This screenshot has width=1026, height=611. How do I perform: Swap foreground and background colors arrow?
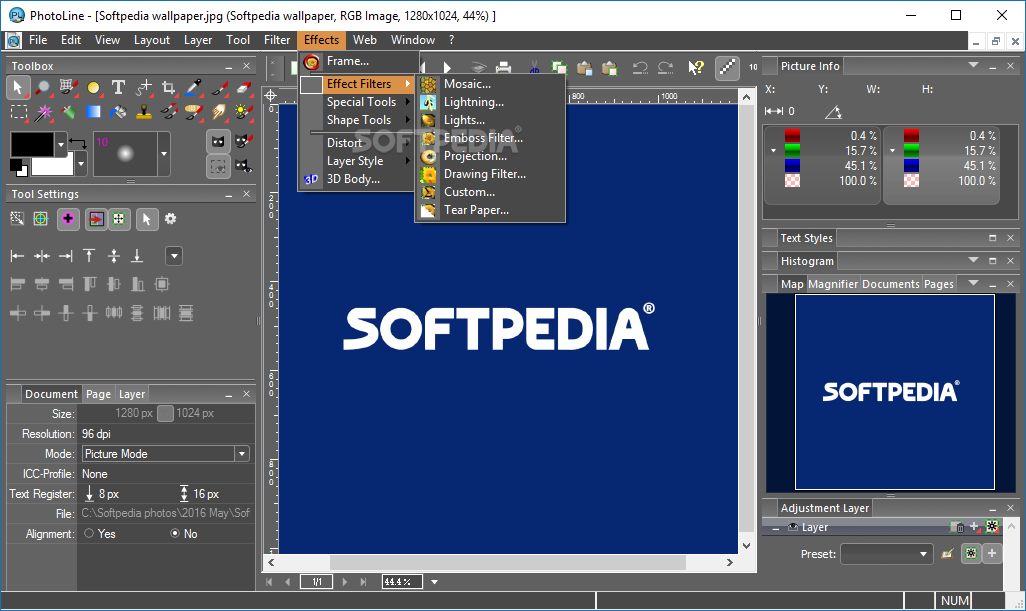[x=77, y=142]
